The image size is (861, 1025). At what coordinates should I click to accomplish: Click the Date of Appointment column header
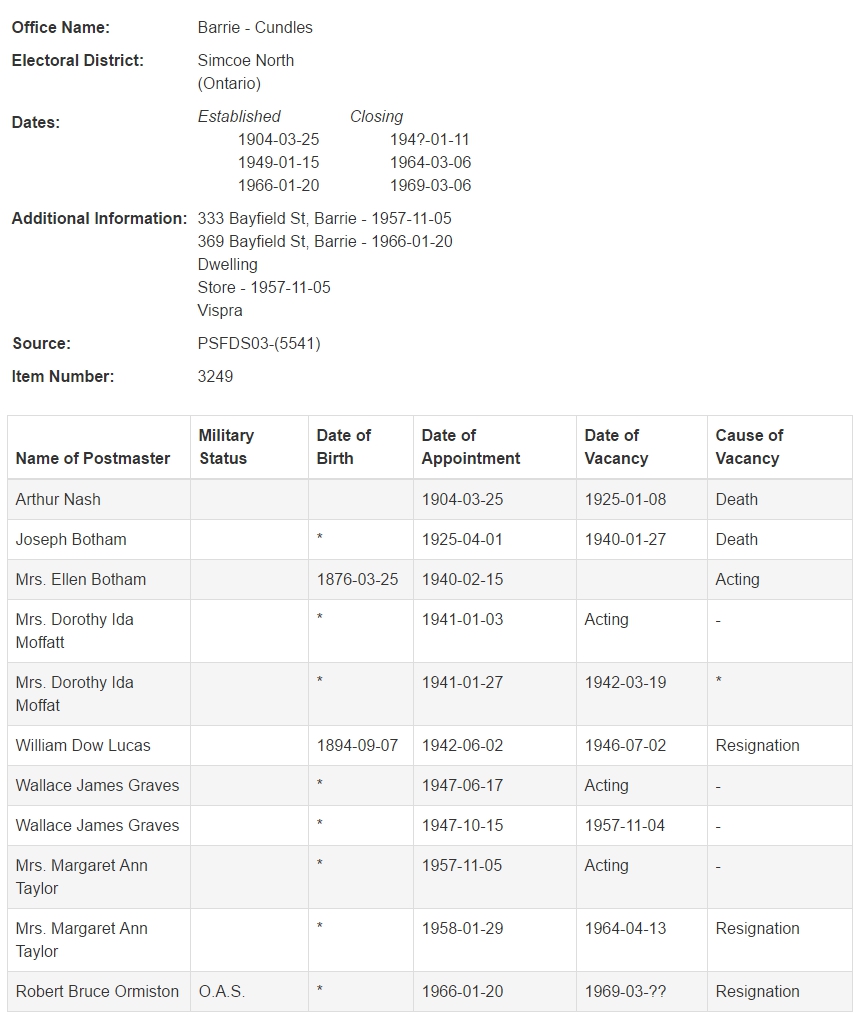point(471,447)
